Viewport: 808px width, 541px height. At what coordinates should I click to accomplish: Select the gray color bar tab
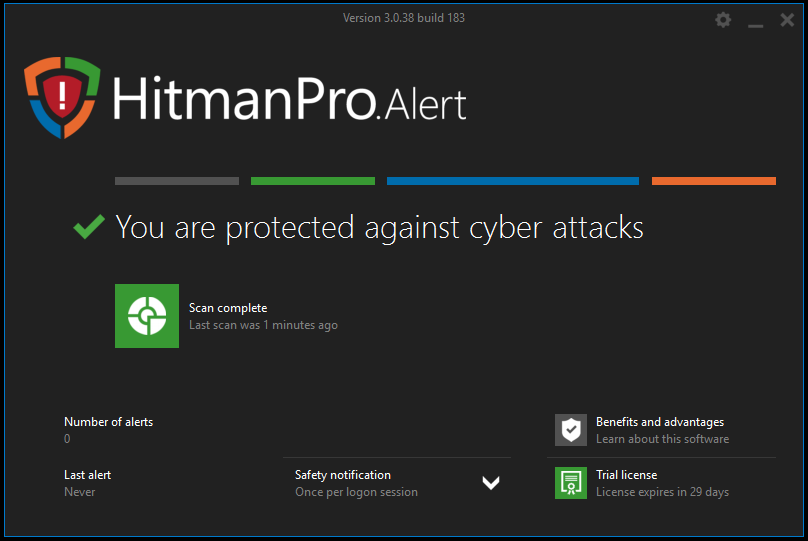177,181
